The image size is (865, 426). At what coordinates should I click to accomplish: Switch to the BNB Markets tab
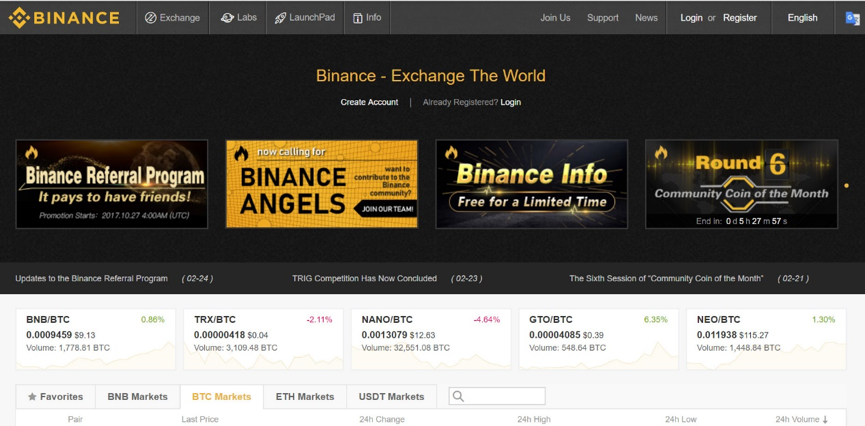pyautogui.click(x=137, y=397)
